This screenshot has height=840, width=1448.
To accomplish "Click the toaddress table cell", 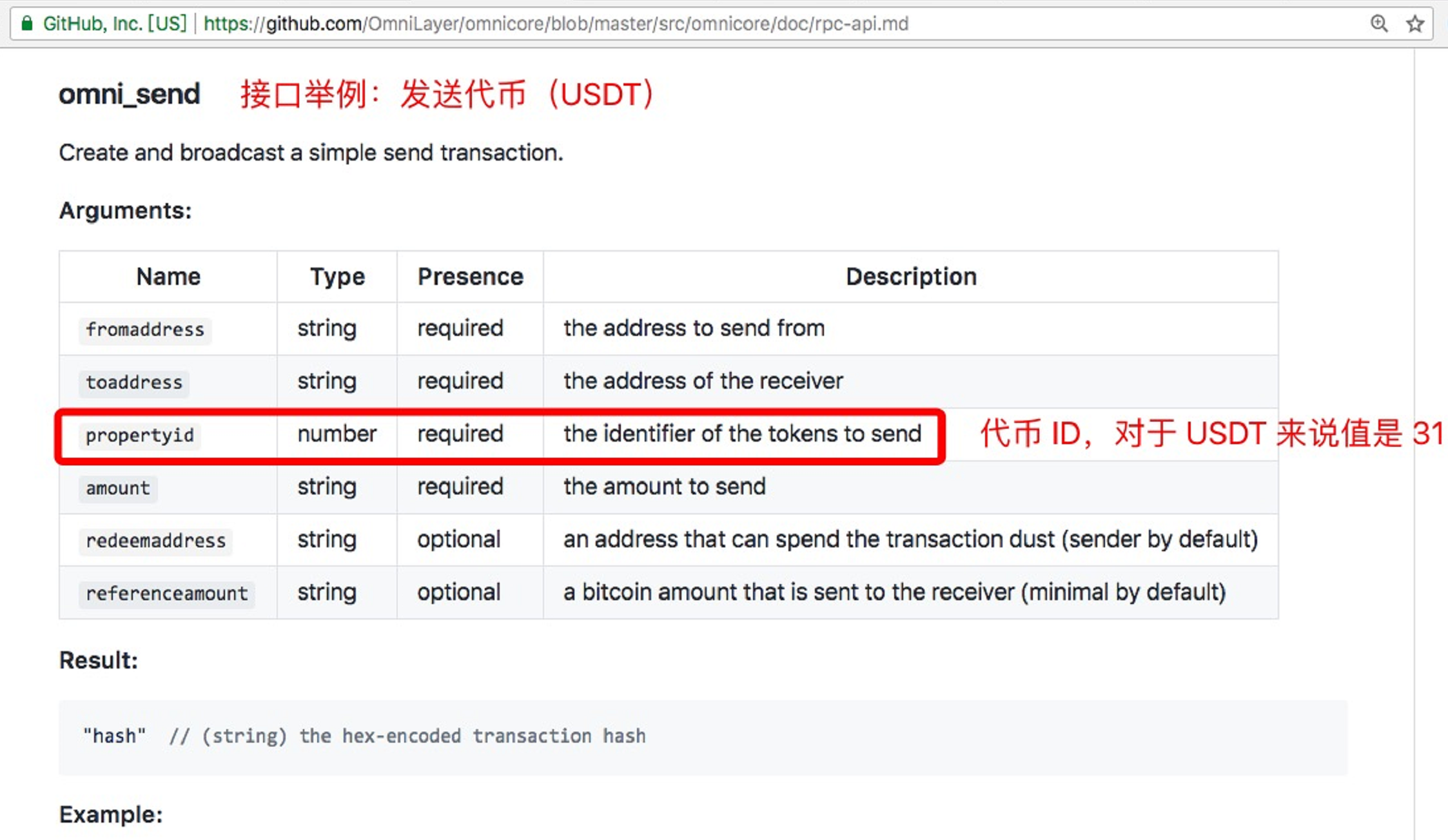I will tap(134, 382).
